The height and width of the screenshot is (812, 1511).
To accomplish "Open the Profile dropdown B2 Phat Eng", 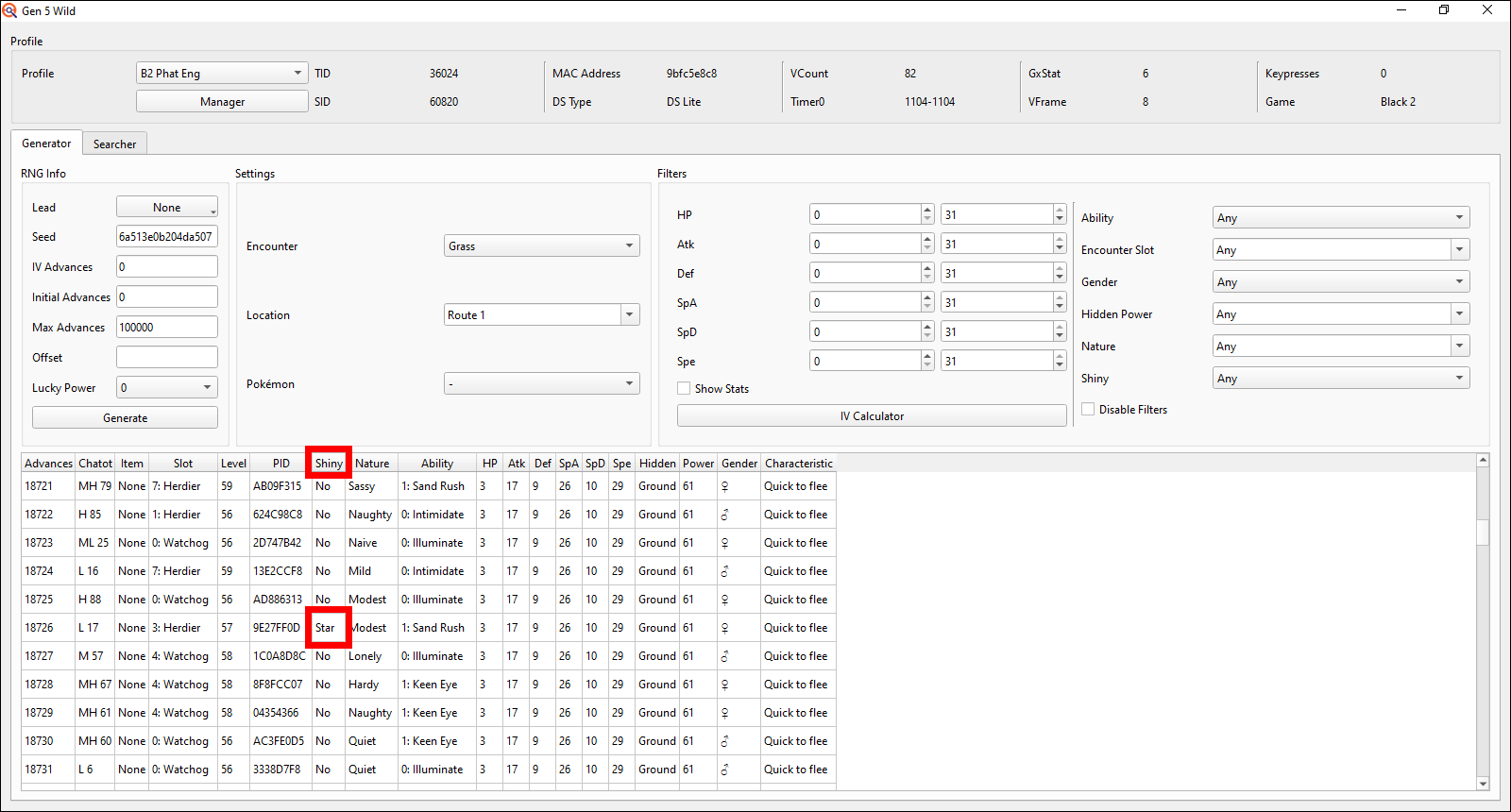I will click(x=222, y=74).
